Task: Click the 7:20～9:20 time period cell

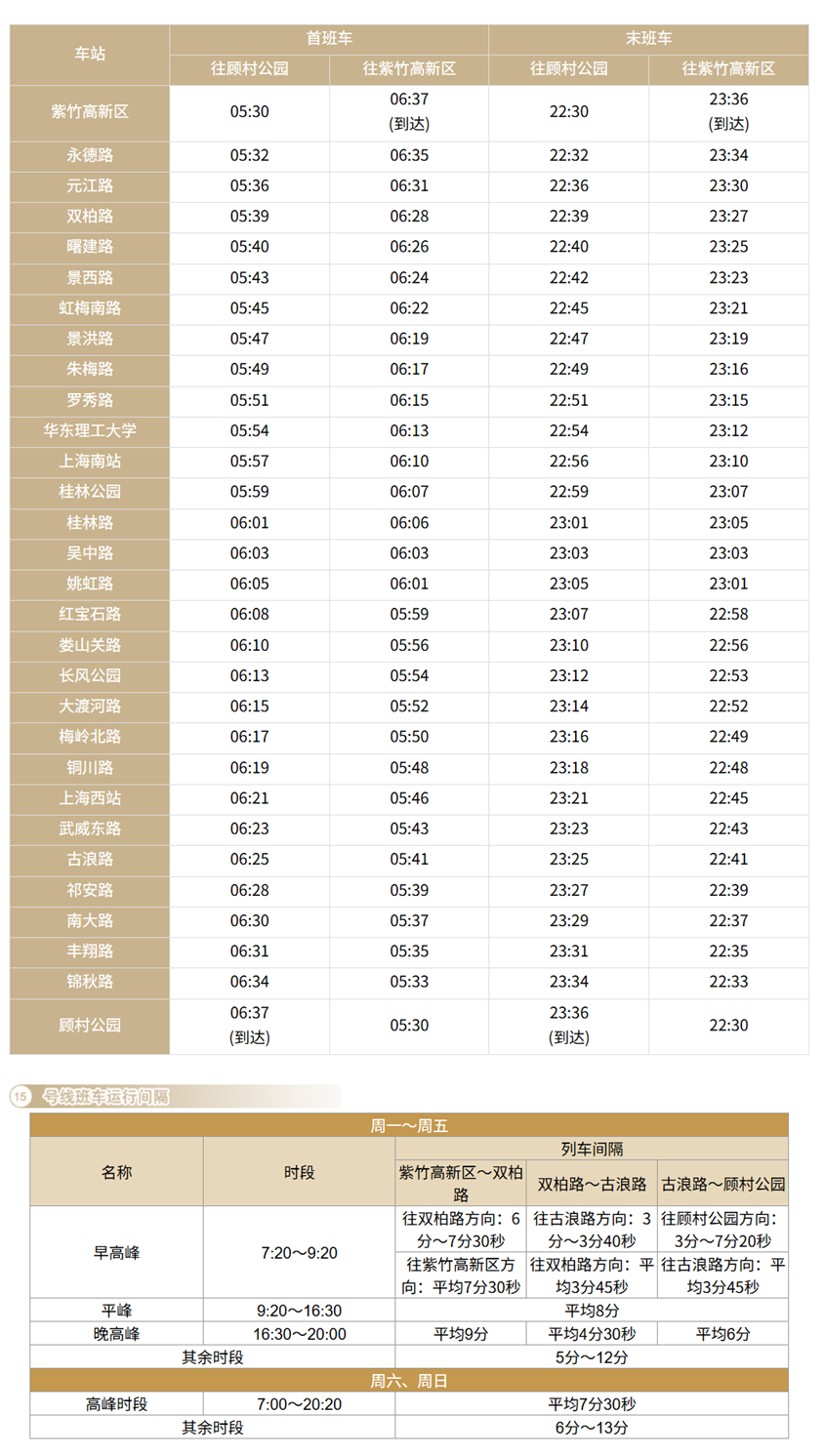Action: (x=299, y=1253)
